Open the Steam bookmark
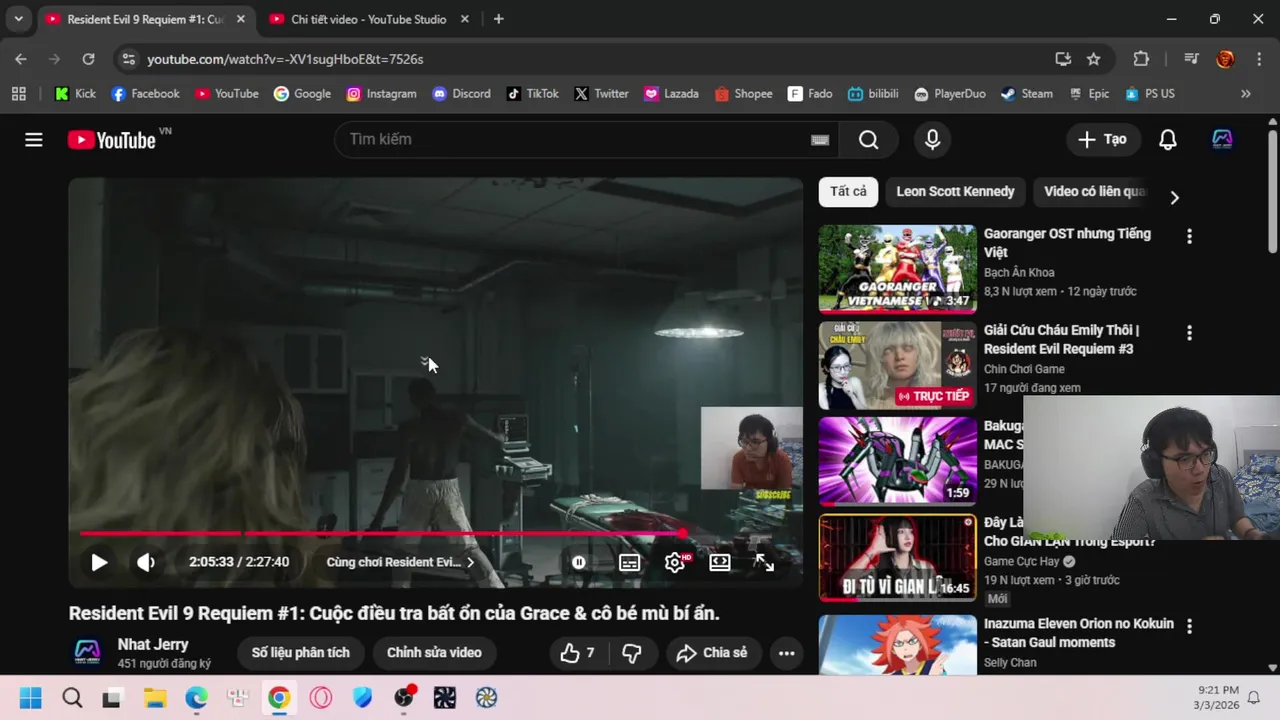 (1027, 94)
